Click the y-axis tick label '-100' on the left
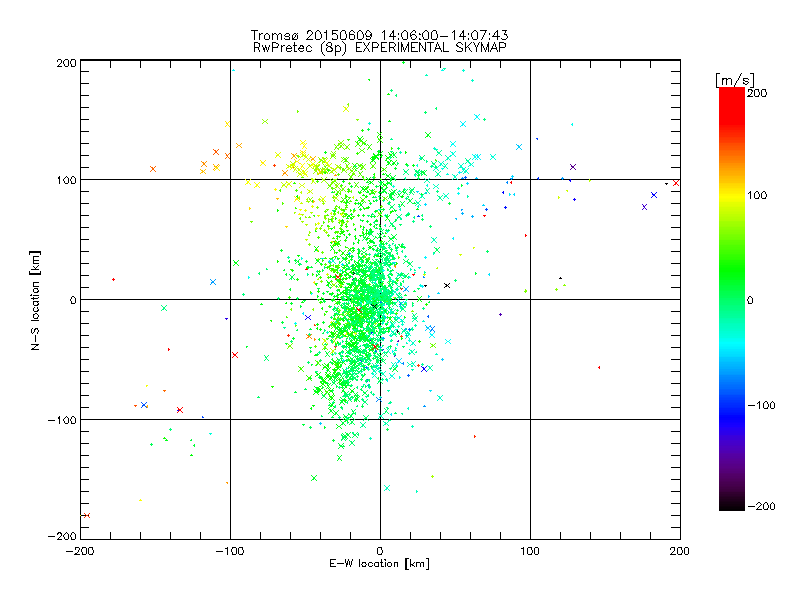800x600 pixels. 62,420
